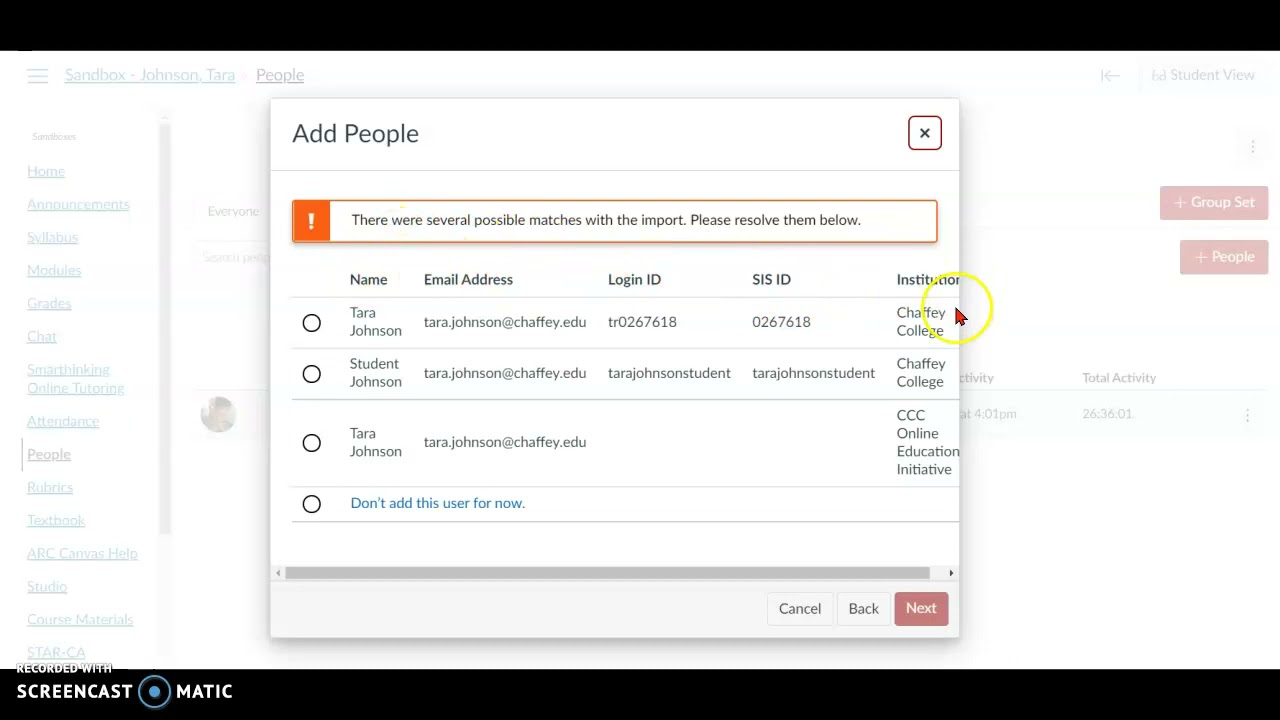The image size is (1280, 720).
Task: Cancel the Add People dialog
Action: (800, 608)
